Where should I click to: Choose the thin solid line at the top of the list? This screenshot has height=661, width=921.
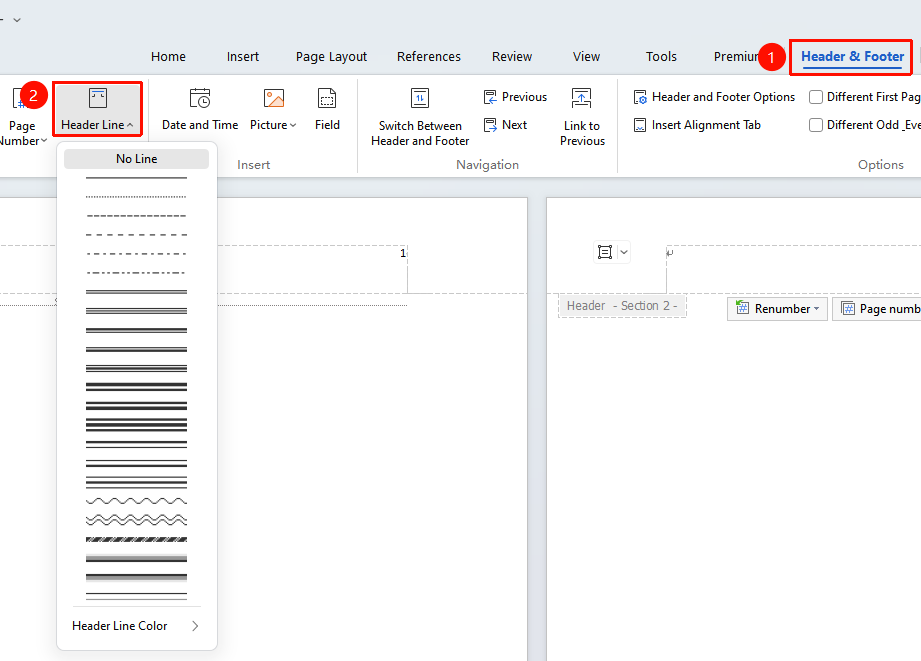[136, 177]
